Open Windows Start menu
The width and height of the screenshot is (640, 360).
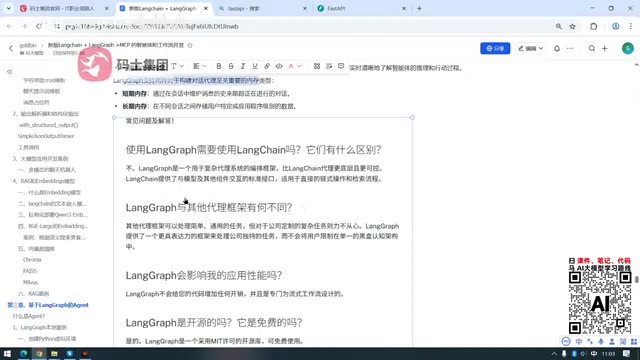tap(7, 353)
